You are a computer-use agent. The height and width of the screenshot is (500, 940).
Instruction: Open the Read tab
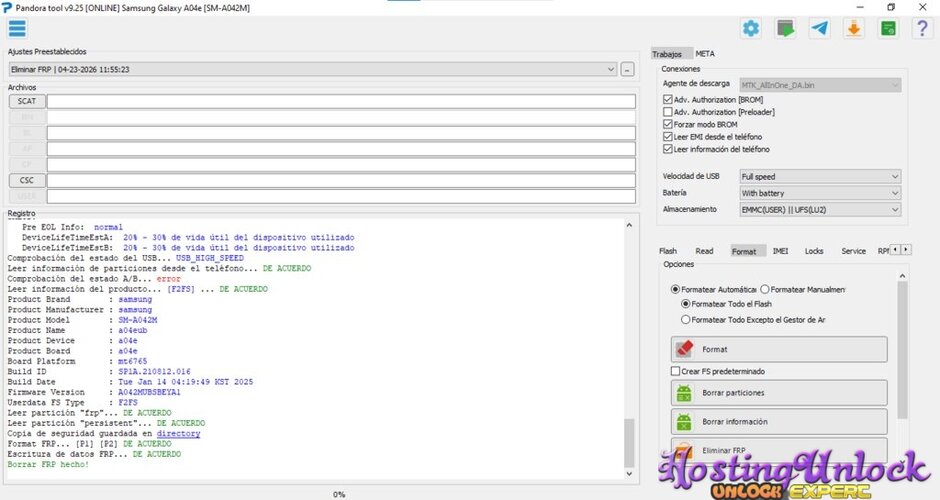[704, 251]
